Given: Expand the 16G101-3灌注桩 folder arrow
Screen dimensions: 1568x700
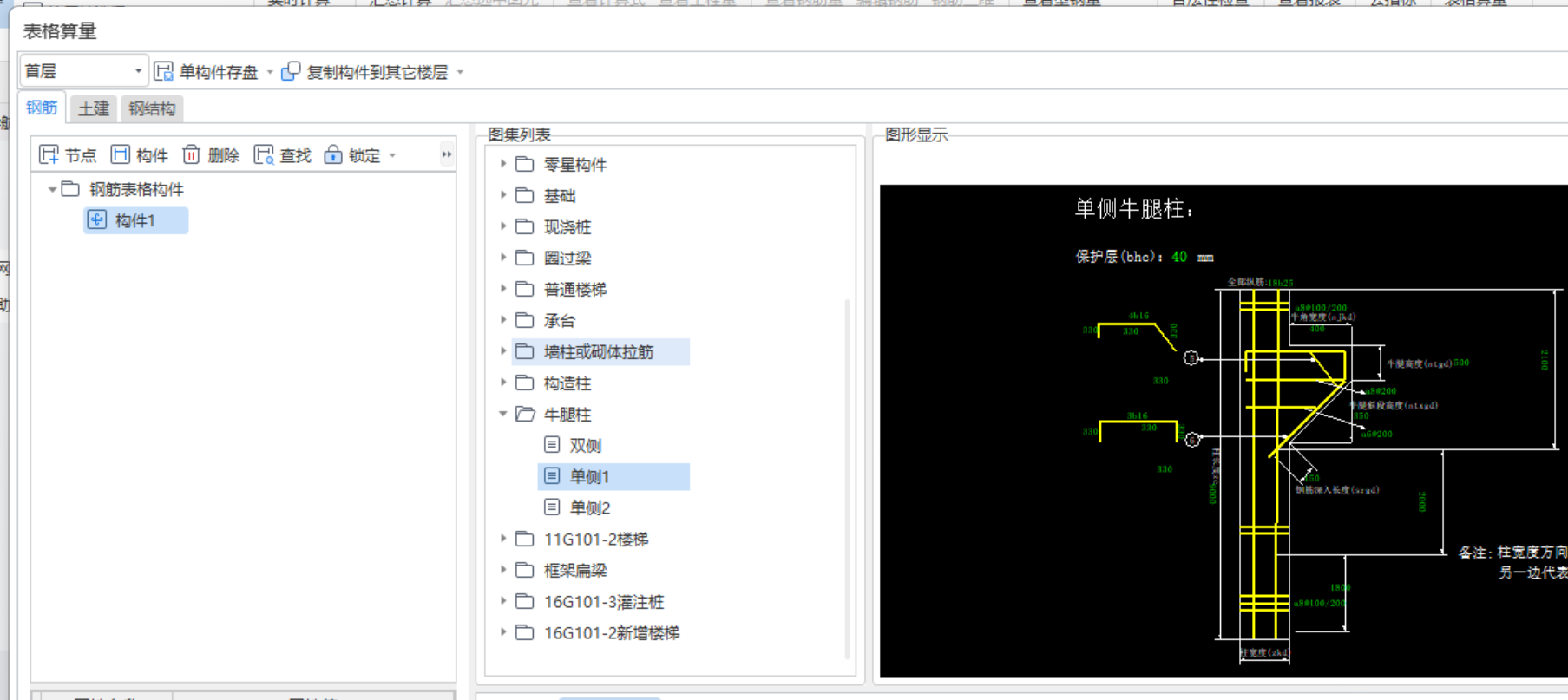Looking at the screenshot, I should [503, 600].
